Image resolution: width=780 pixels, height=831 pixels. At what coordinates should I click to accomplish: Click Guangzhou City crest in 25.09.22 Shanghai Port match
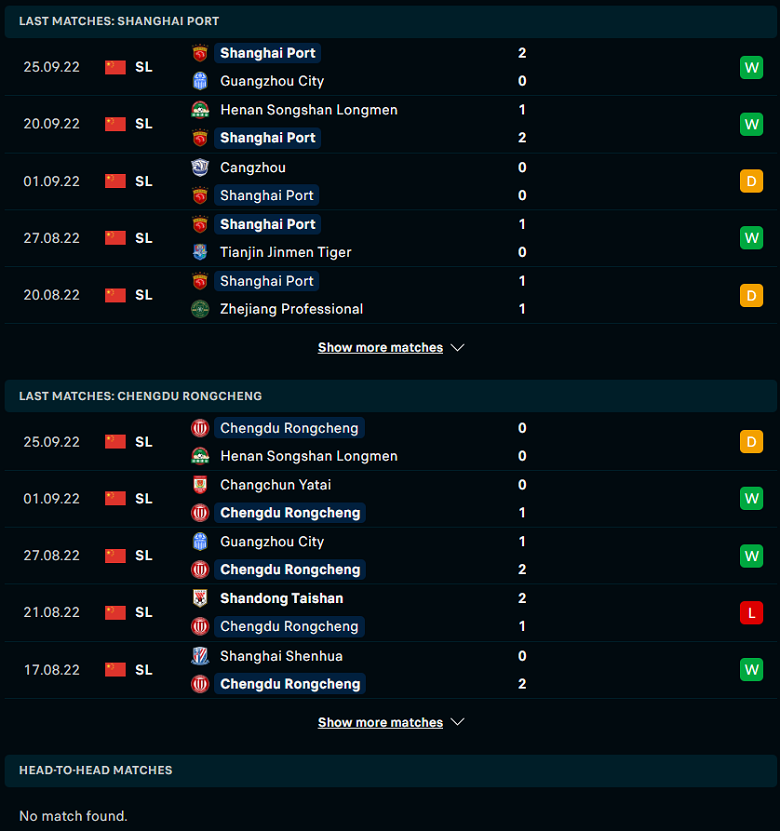200,81
